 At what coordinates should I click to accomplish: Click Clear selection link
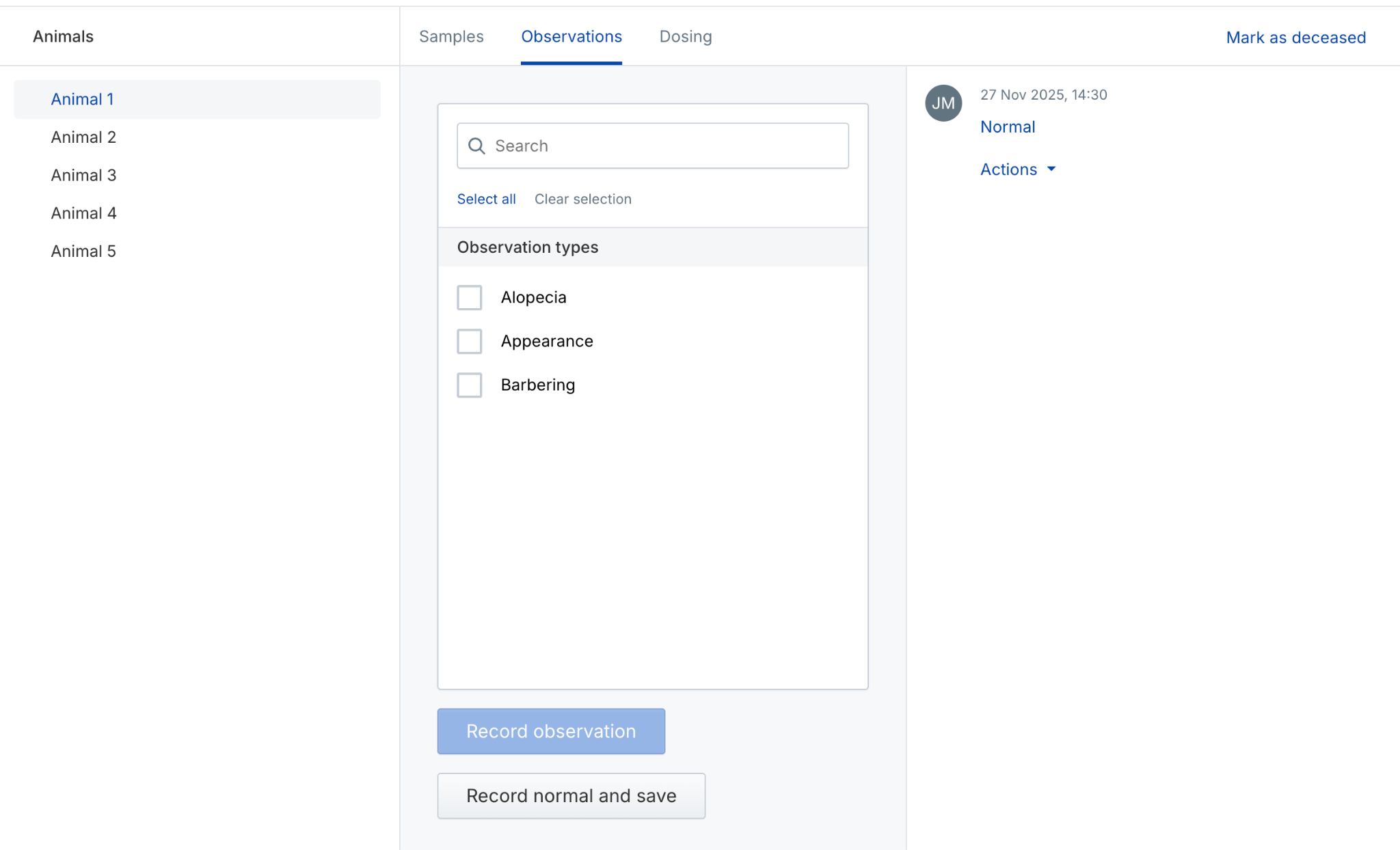click(582, 199)
